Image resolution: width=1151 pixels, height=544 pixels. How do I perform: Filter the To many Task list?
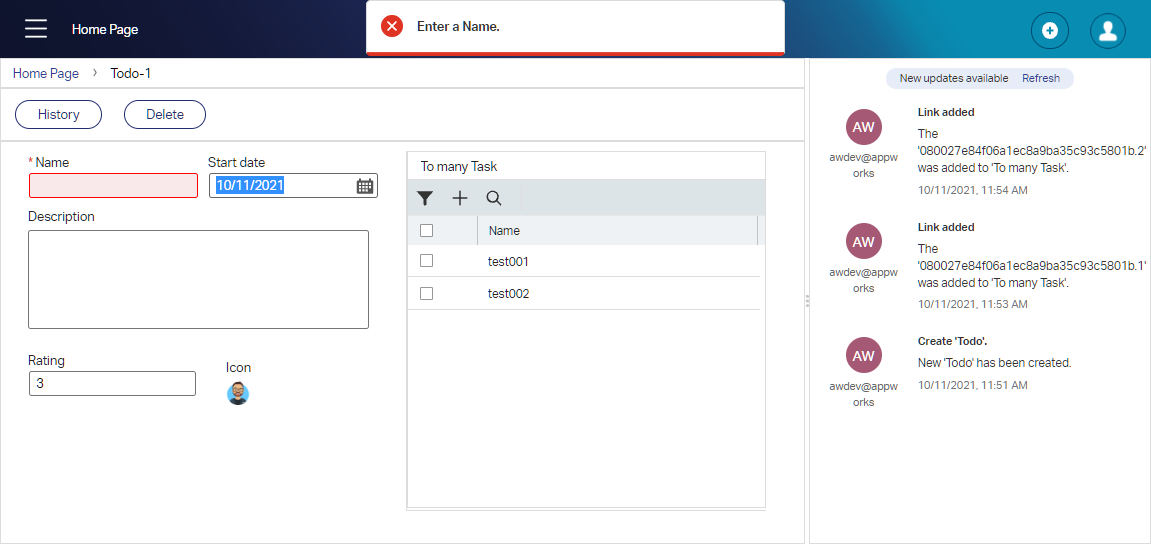[425, 198]
